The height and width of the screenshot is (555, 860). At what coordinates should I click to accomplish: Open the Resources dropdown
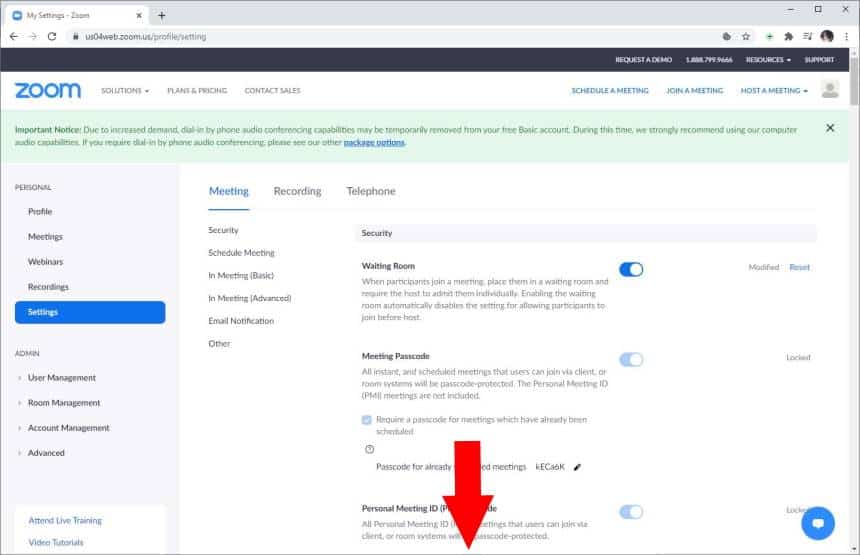pyautogui.click(x=768, y=60)
